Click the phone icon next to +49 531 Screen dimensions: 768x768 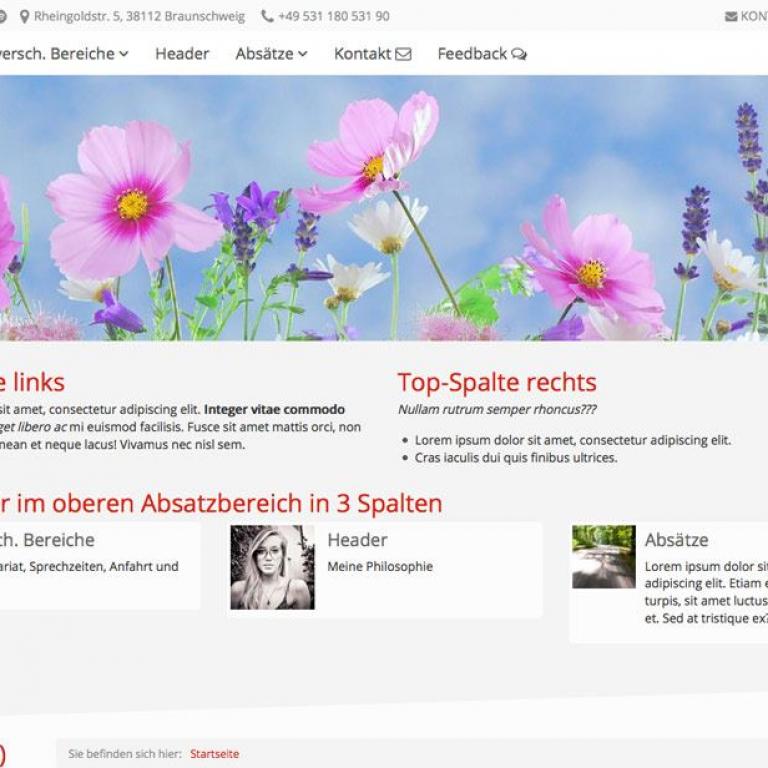(x=267, y=16)
